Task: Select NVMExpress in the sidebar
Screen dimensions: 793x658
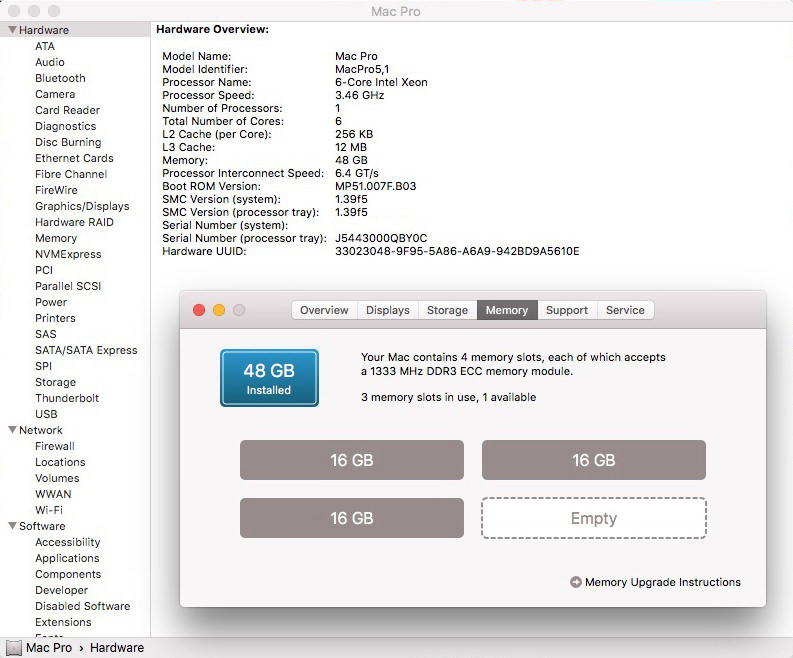Action: coord(68,254)
